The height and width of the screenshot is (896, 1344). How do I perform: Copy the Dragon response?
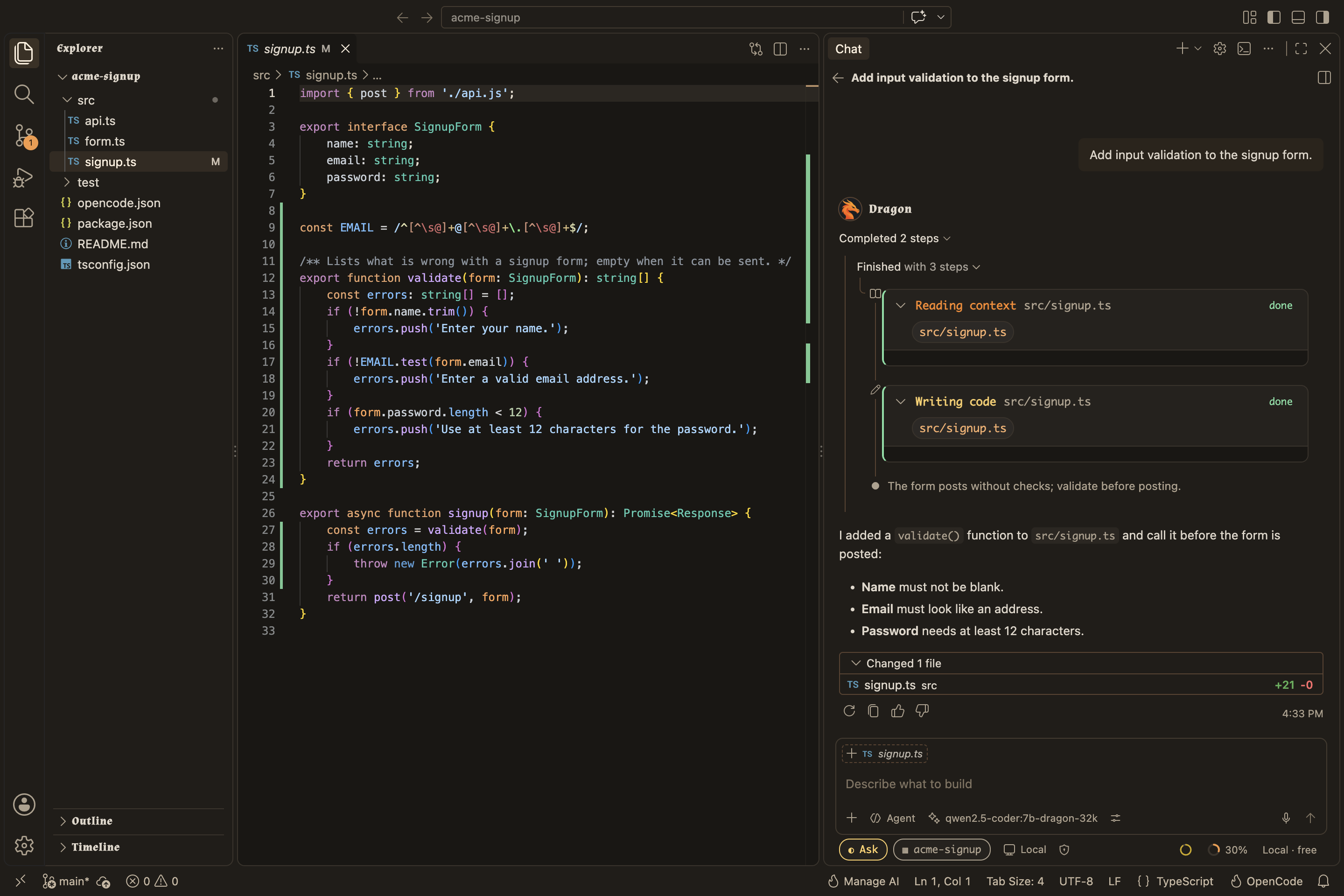(x=873, y=711)
